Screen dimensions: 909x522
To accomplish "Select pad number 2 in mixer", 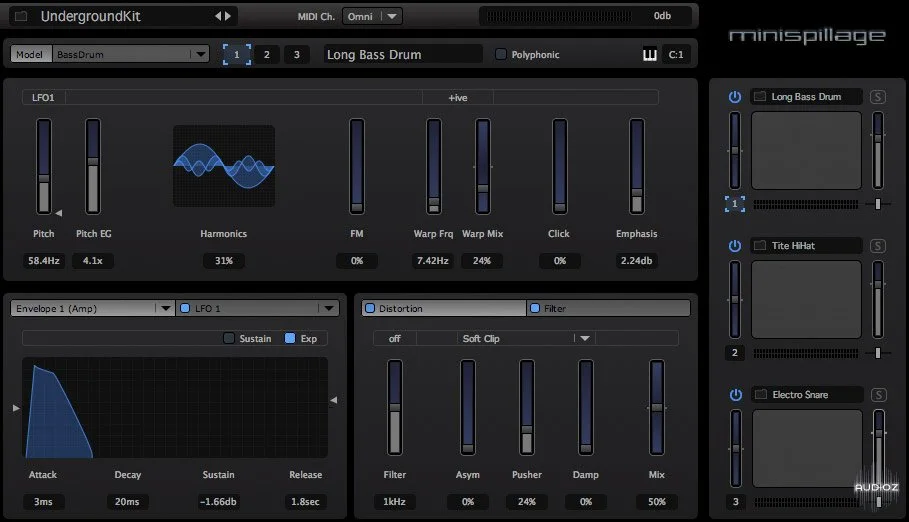I will click(x=735, y=353).
